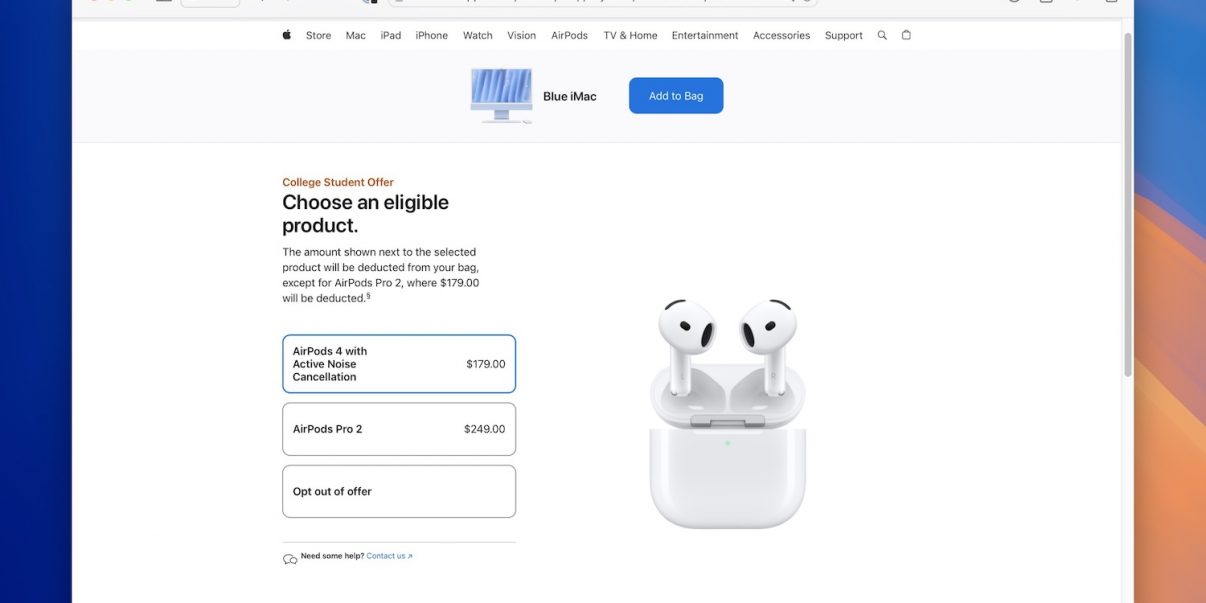Select the AirPods Pro 2 option
The height and width of the screenshot is (603, 1206).
click(399, 429)
